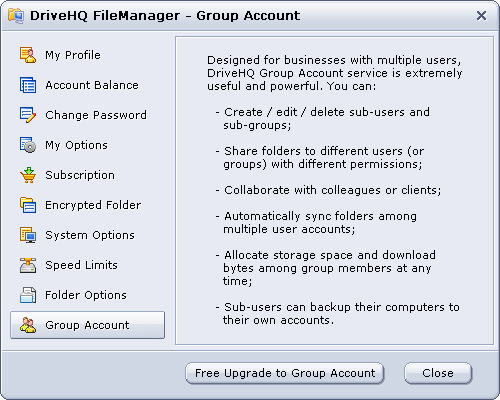Click Free Upgrade to Group Account button
The image size is (500, 400).
285,373
